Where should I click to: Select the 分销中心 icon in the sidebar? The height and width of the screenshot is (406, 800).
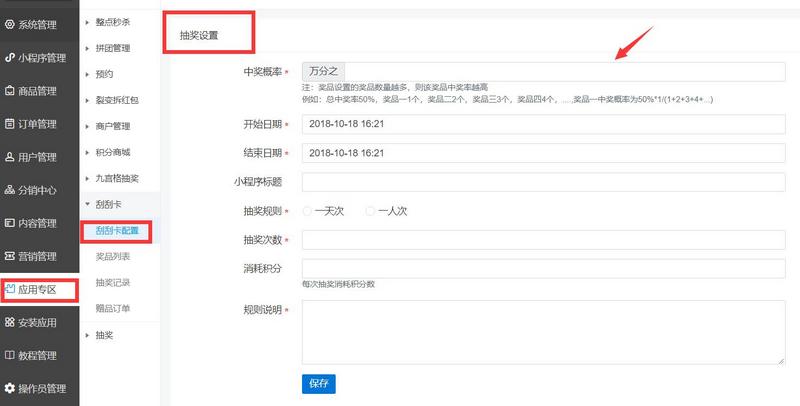tap(11, 190)
